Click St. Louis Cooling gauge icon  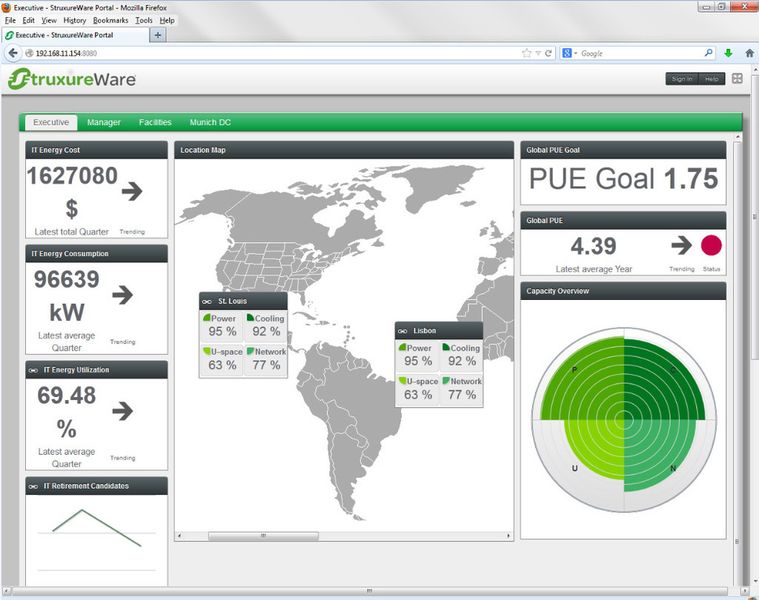pos(250,318)
